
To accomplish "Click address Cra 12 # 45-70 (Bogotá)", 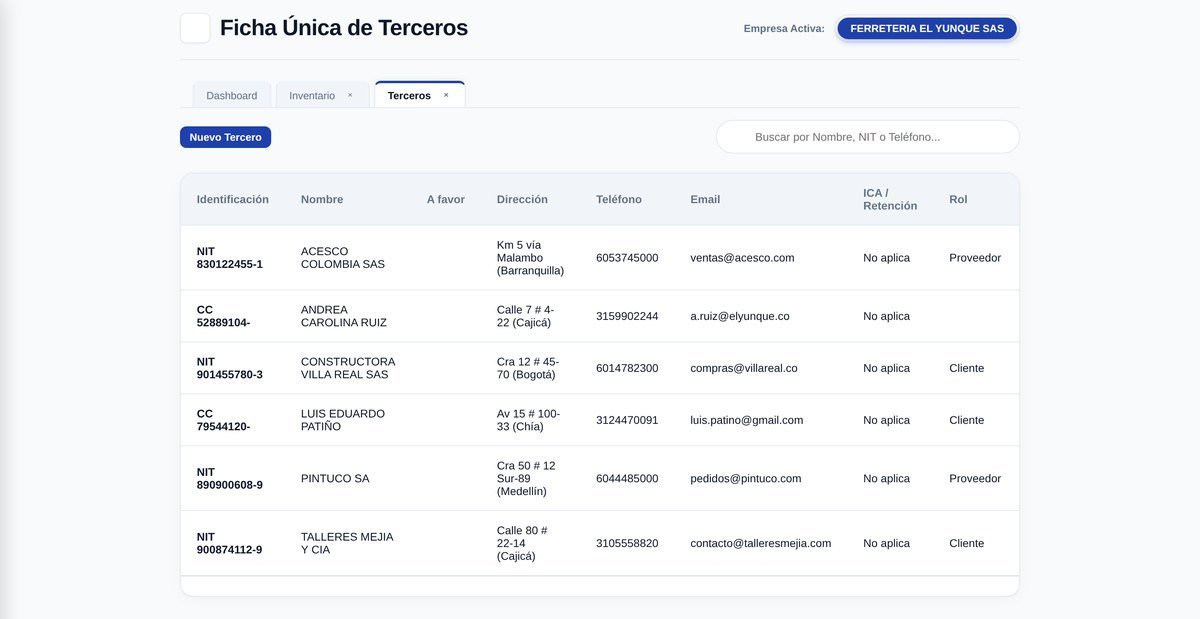I will click(x=528, y=368).
